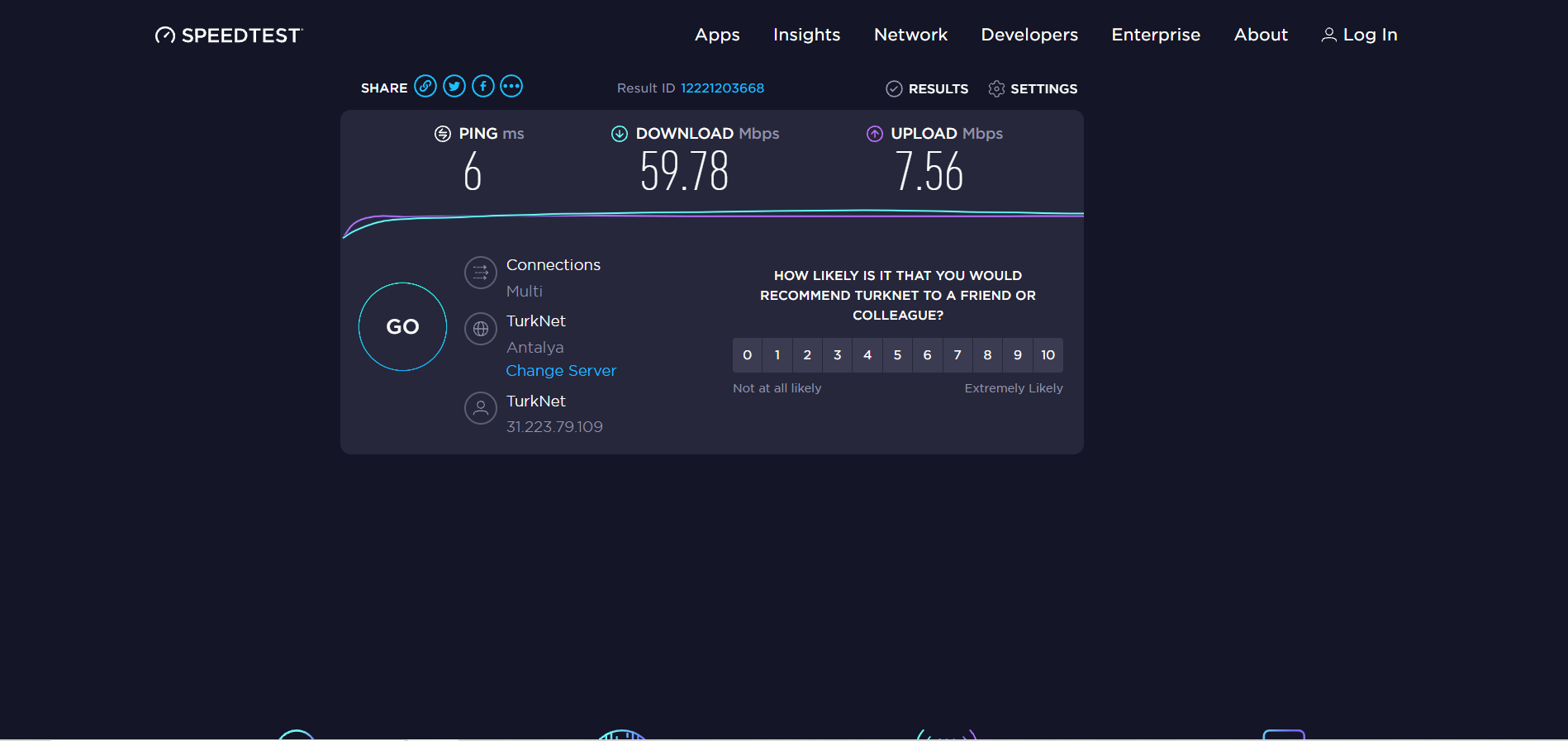Click the Speedtest logo
Screen dimensions: 1568x741
(229, 35)
